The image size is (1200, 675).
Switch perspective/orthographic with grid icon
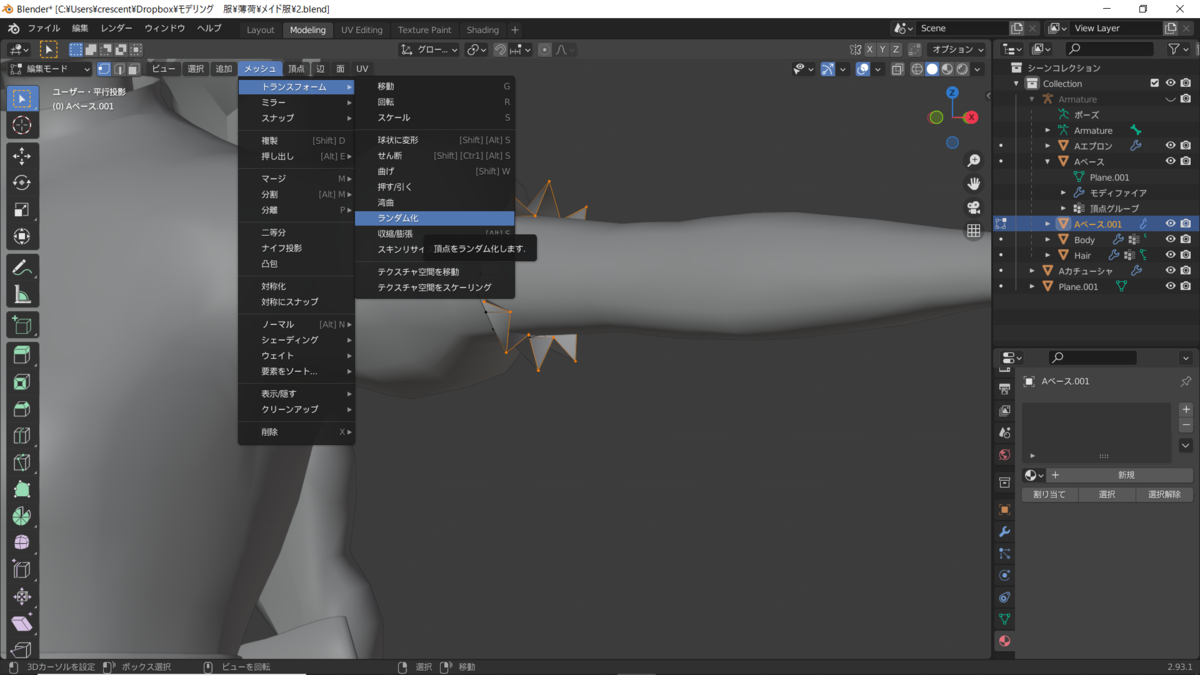click(973, 230)
